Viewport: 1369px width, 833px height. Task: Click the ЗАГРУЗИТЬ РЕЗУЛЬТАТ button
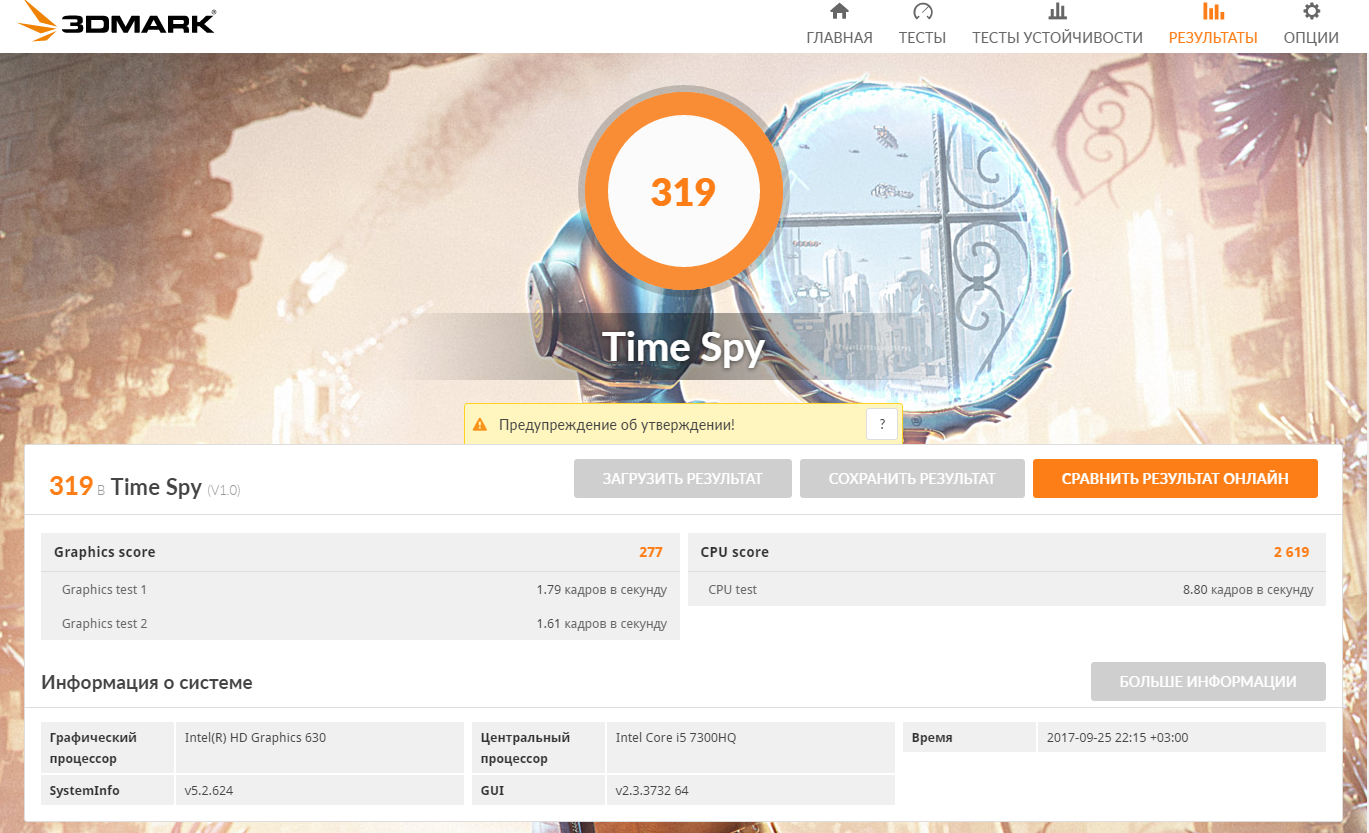point(682,479)
